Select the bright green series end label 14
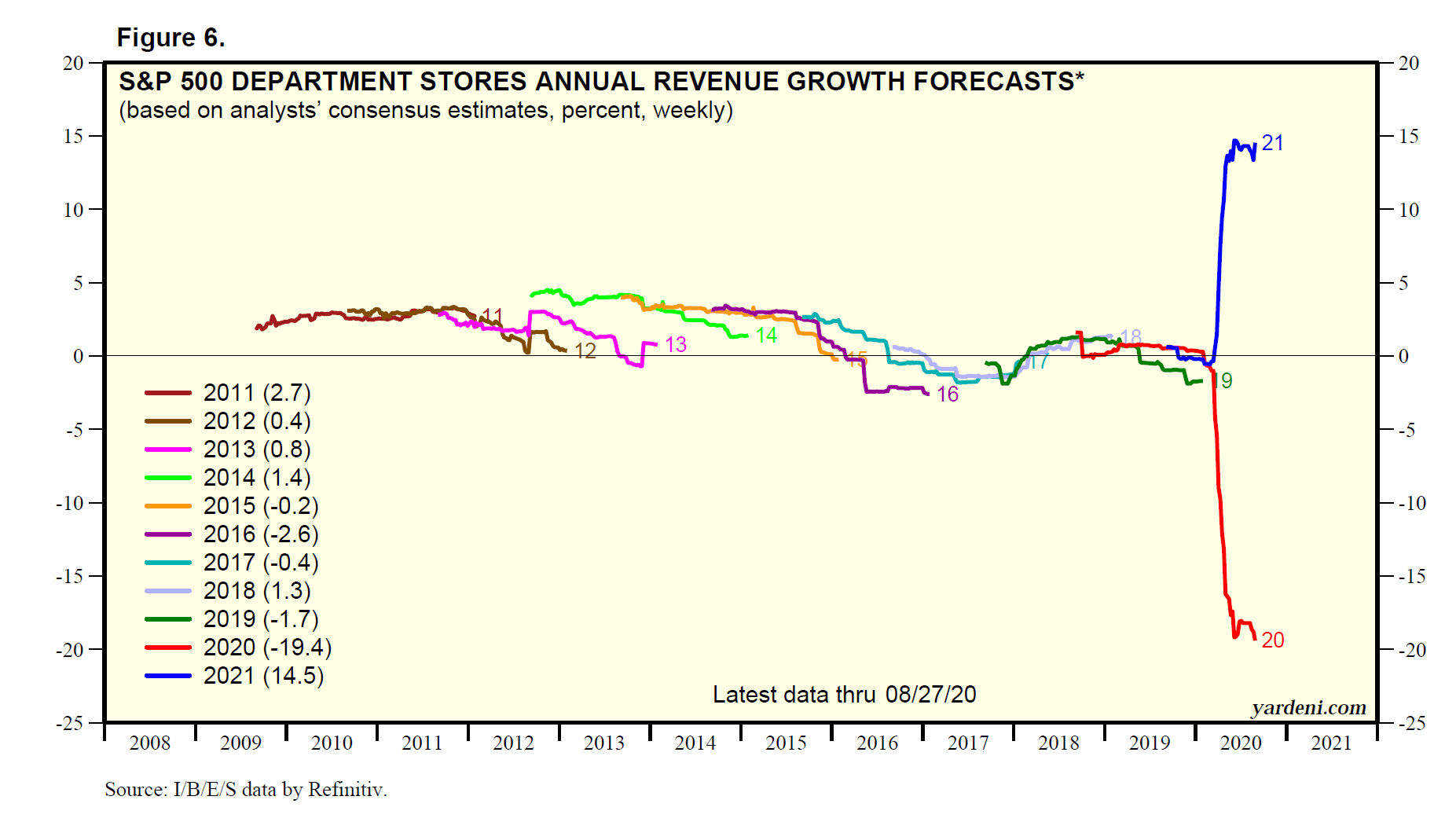 [x=766, y=336]
